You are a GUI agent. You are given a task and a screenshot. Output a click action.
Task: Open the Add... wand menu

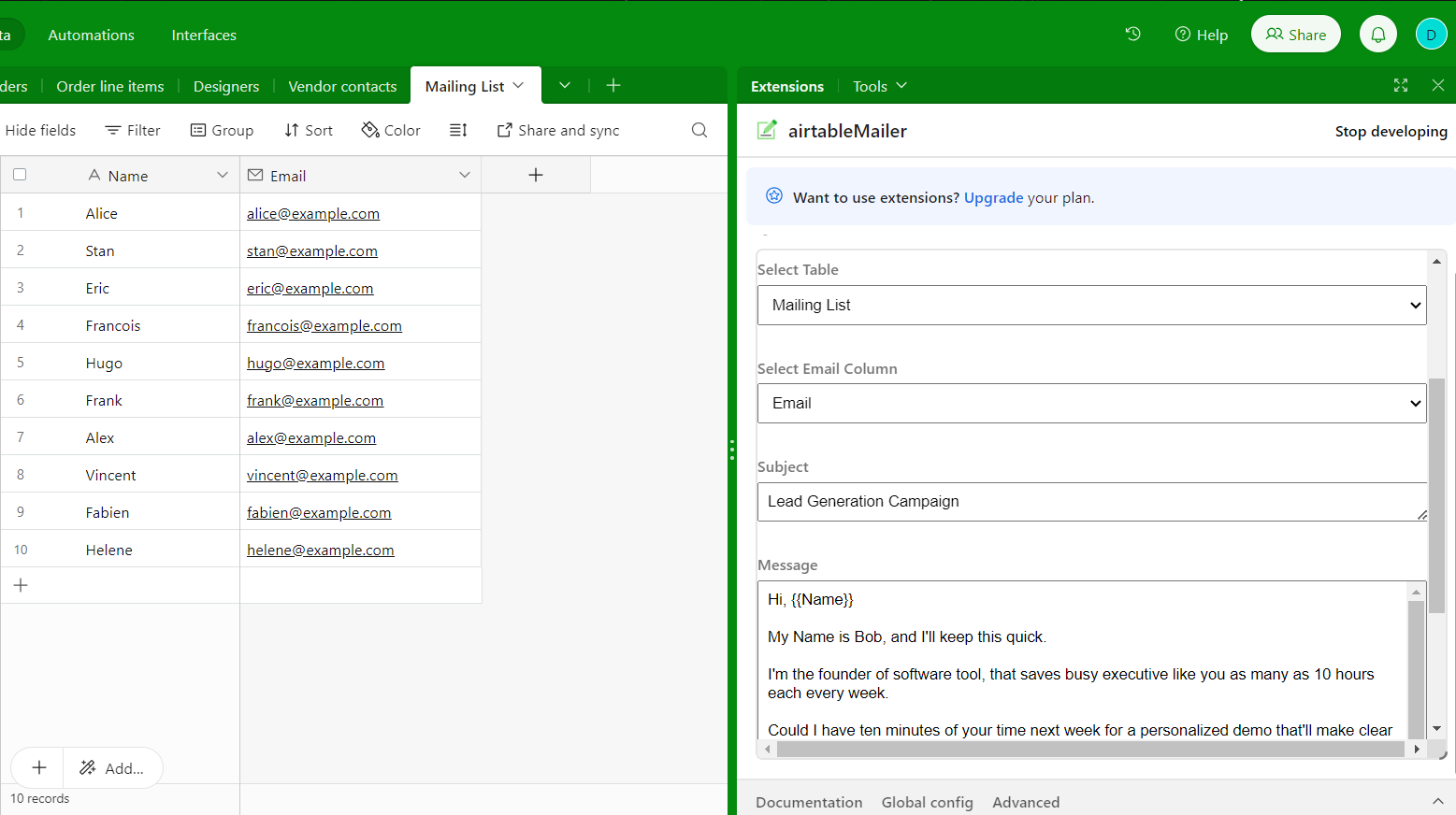[x=112, y=767]
